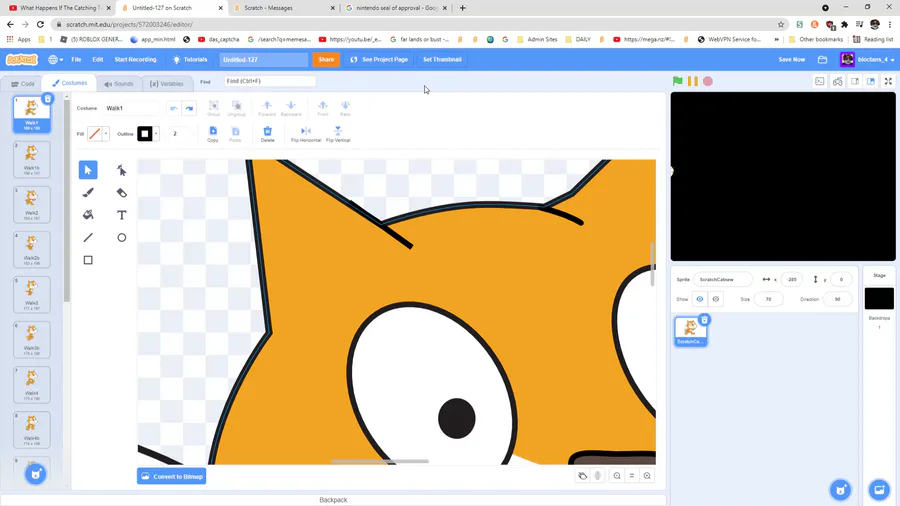Zoom in on the costume canvas
This screenshot has height=506, width=900.
[647, 476]
